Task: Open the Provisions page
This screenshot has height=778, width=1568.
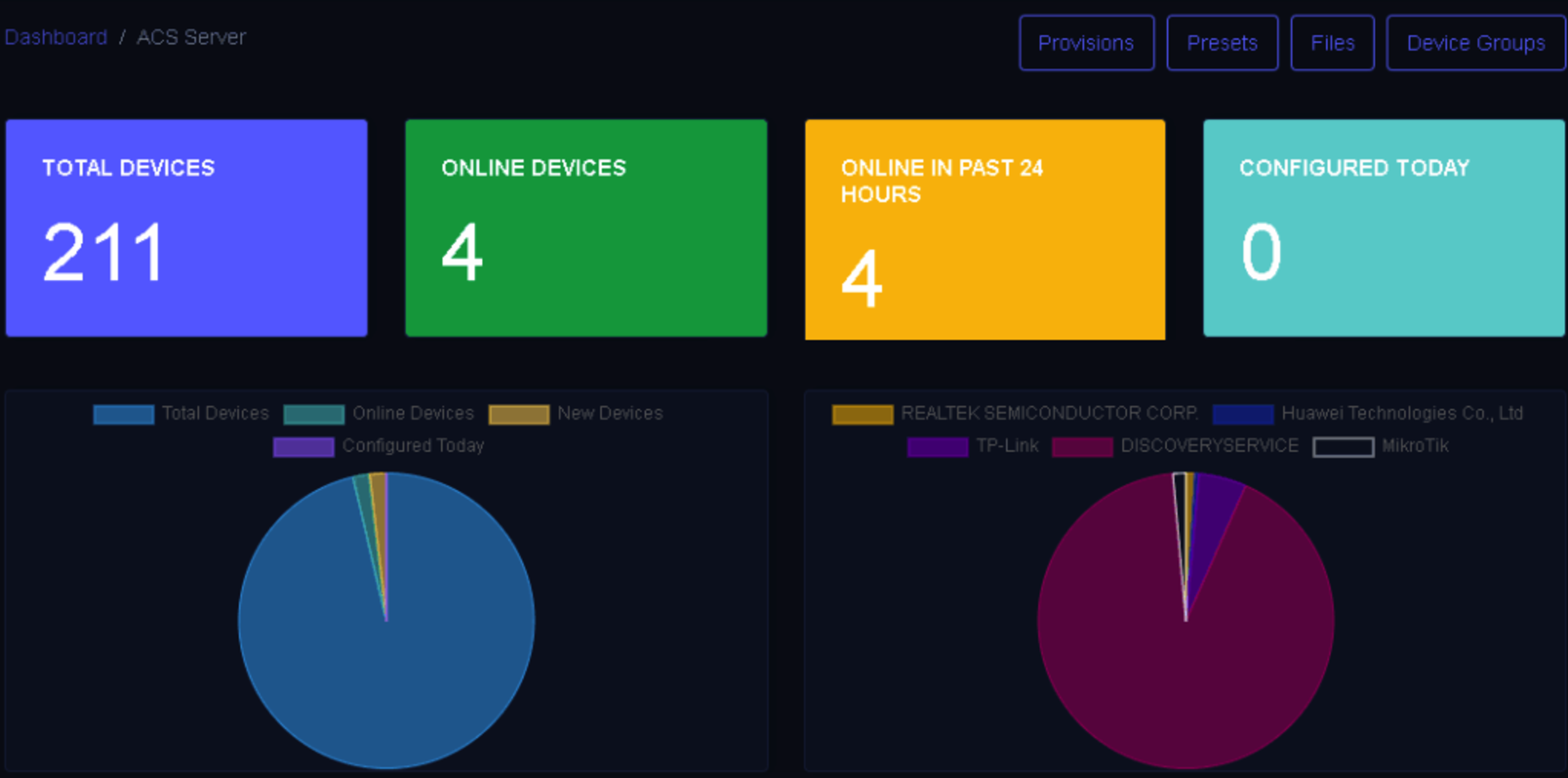Action: (1086, 42)
